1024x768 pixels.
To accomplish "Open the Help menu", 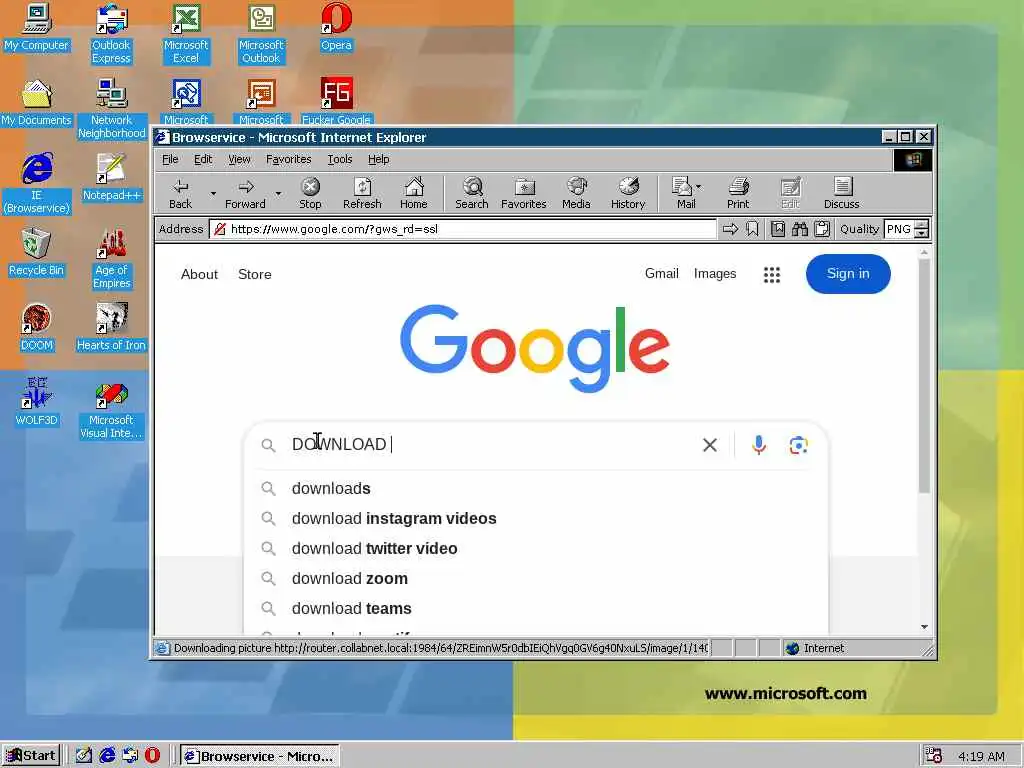I will (378, 159).
